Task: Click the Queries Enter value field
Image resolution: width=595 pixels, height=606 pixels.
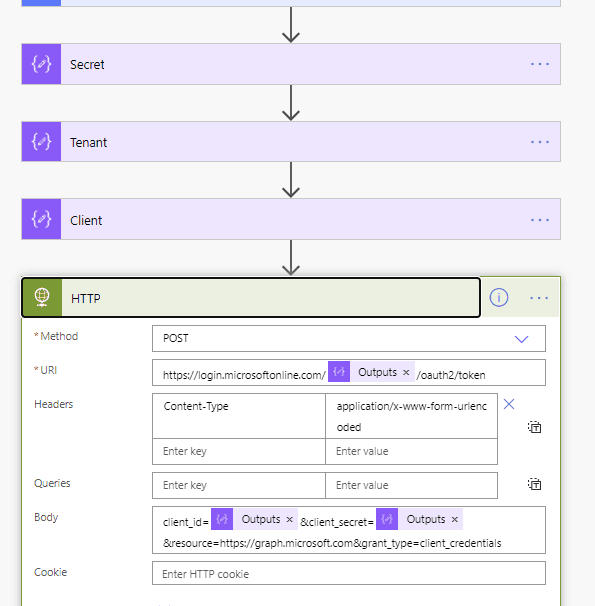Action: (x=411, y=485)
